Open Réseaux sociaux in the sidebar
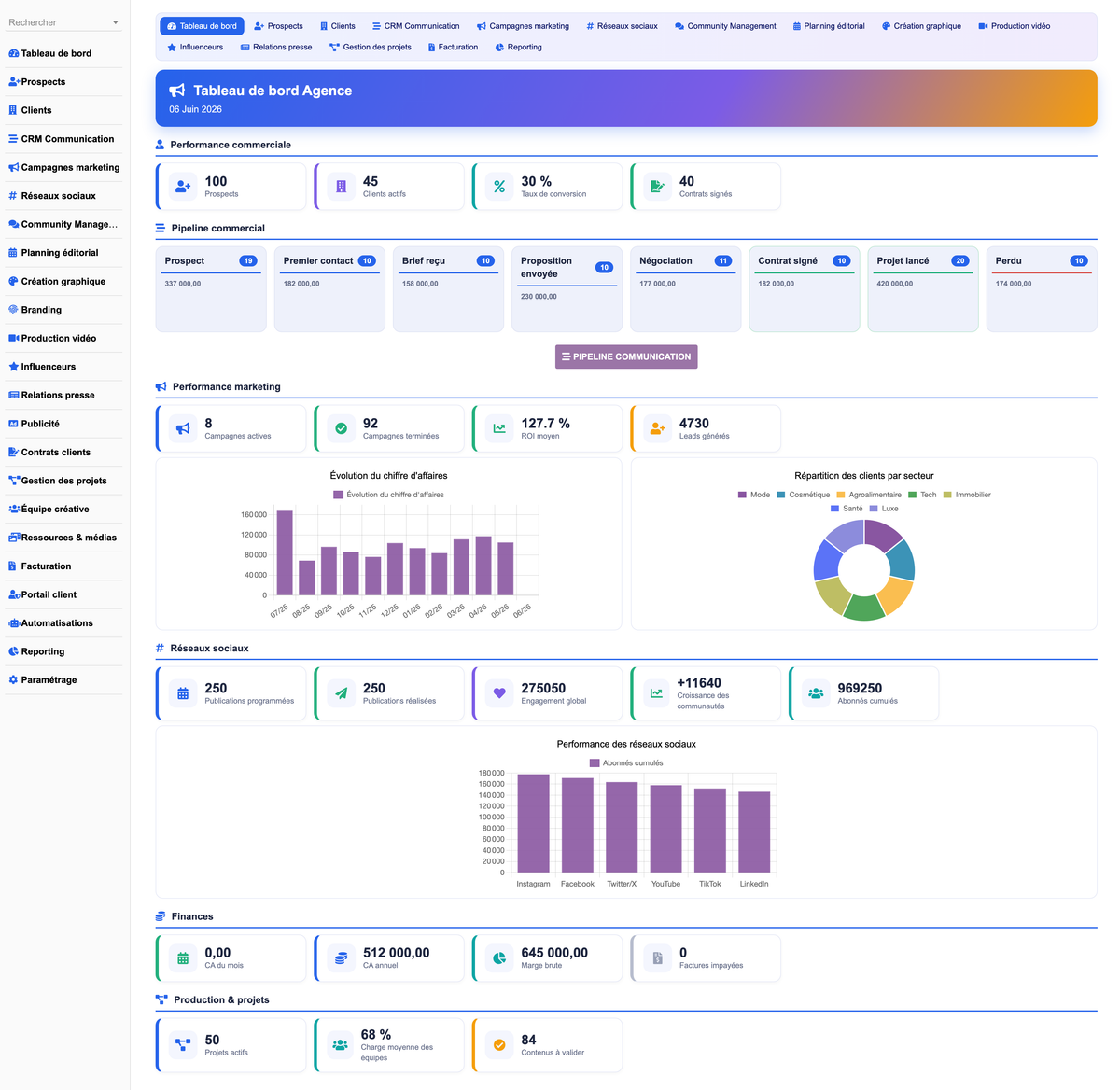1120x1090 pixels. (x=63, y=196)
